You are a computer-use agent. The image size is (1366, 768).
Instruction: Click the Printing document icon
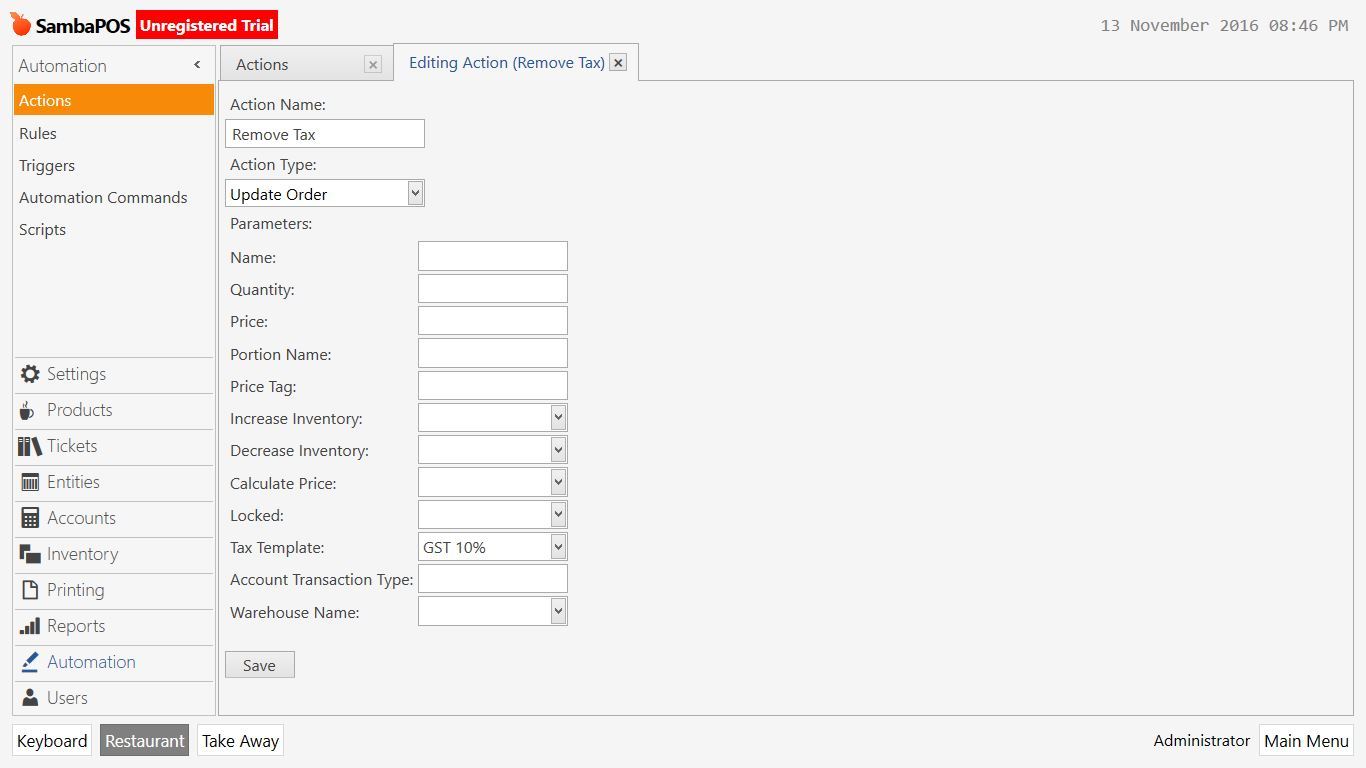(x=30, y=590)
